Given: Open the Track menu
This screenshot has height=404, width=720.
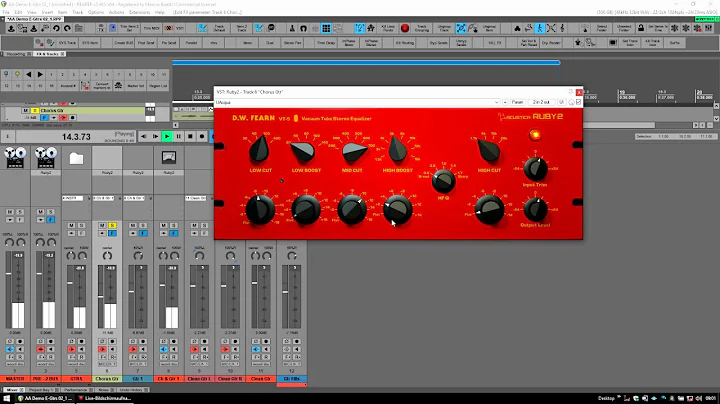Looking at the screenshot, I should tap(77, 12).
